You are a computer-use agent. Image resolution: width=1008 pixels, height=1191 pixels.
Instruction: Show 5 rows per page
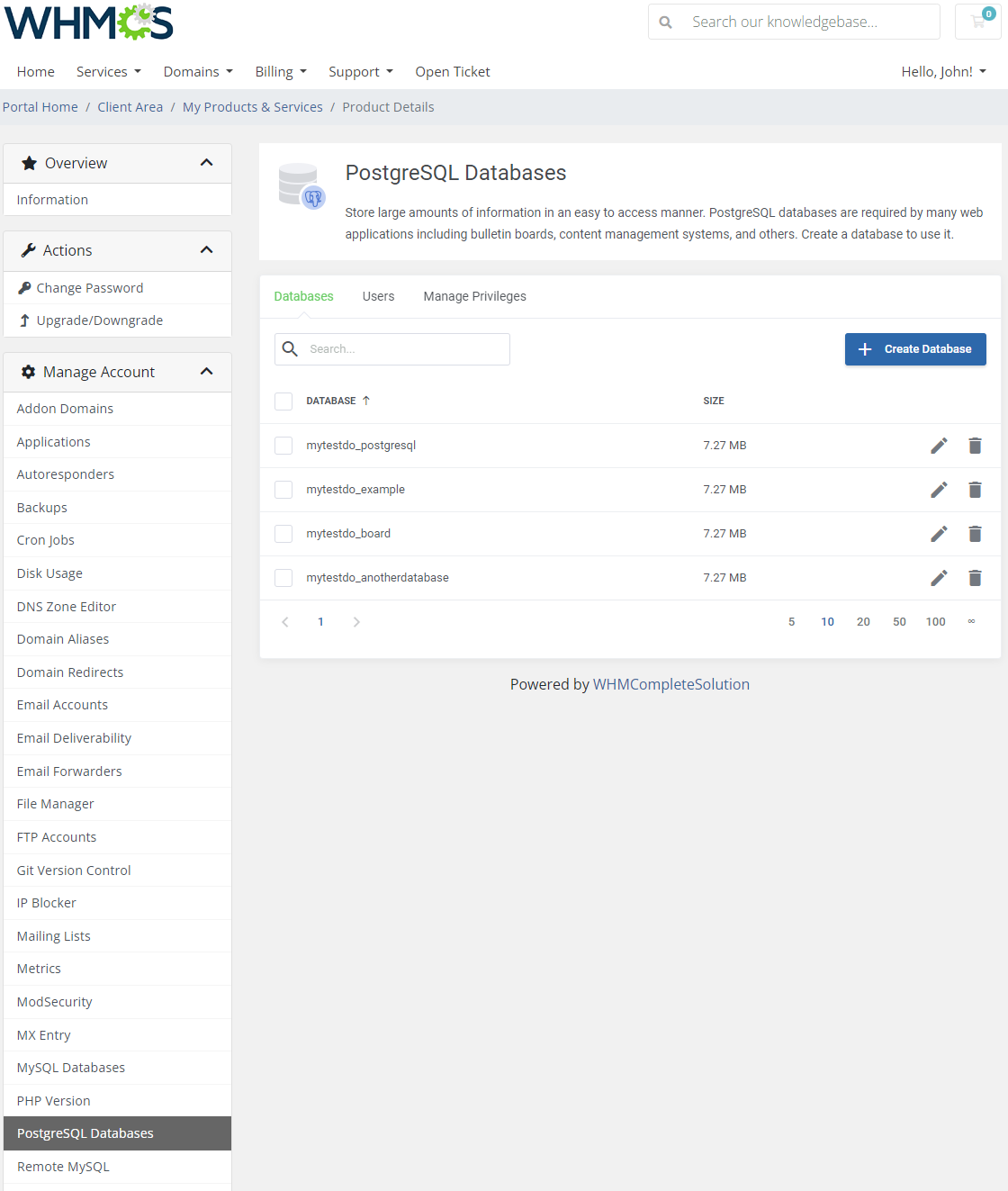click(x=792, y=622)
